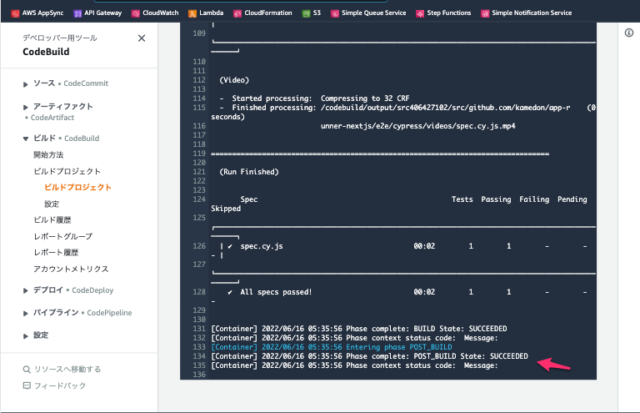Click Simple Queue Service shortcut label
640x413 pixels.
[374, 13]
